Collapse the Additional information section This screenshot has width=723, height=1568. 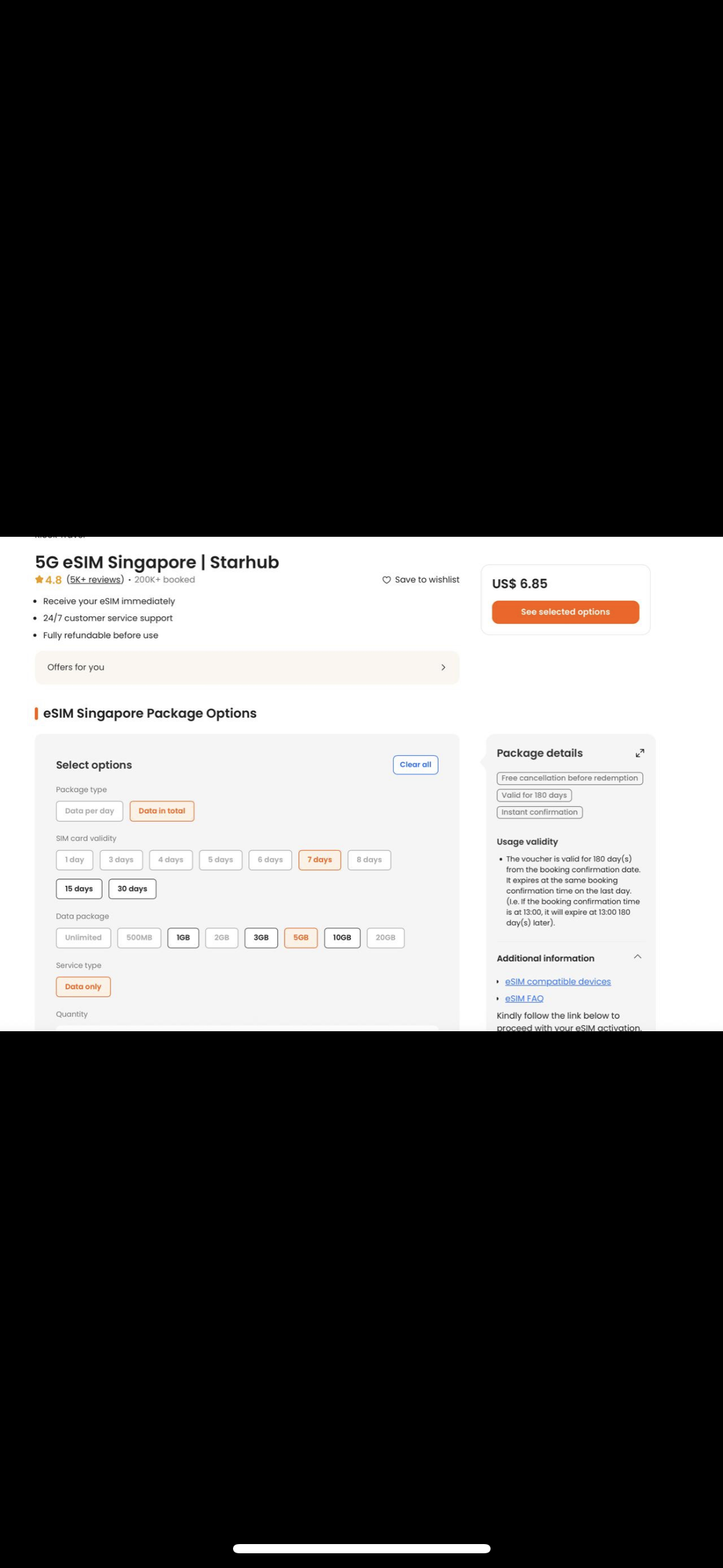[637, 957]
